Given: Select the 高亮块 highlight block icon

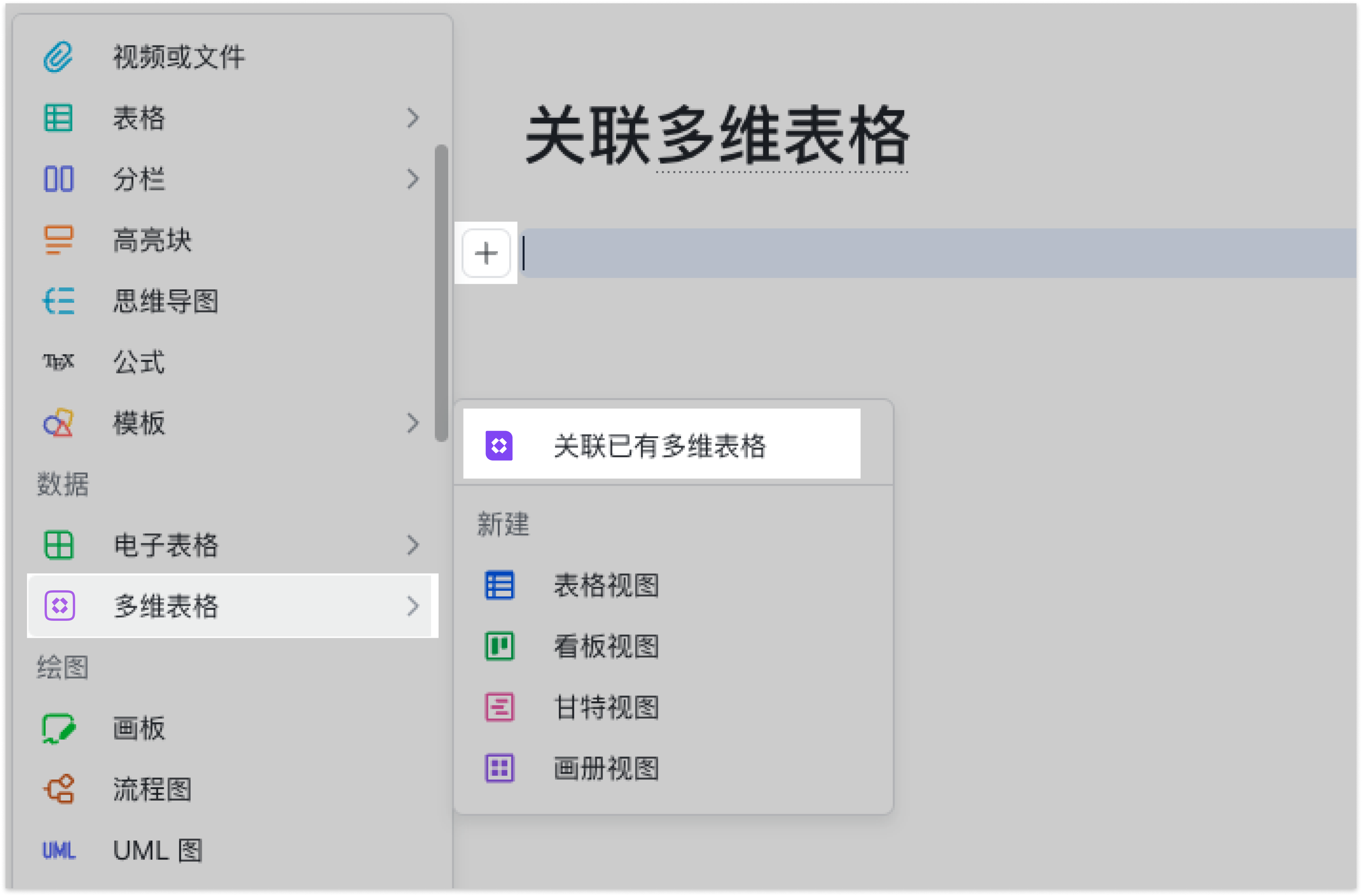Looking at the screenshot, I should (59, 240).
